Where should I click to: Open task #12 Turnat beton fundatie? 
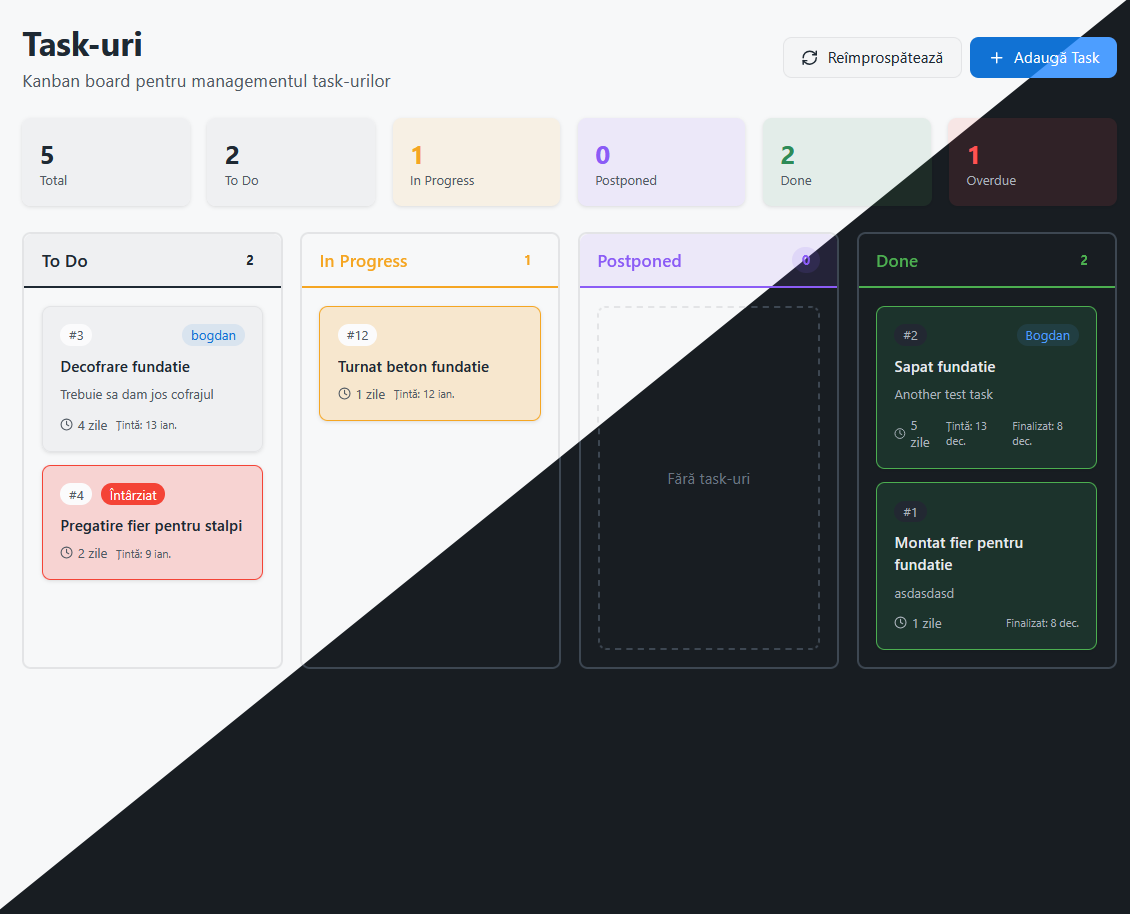[x=430, y=363]
